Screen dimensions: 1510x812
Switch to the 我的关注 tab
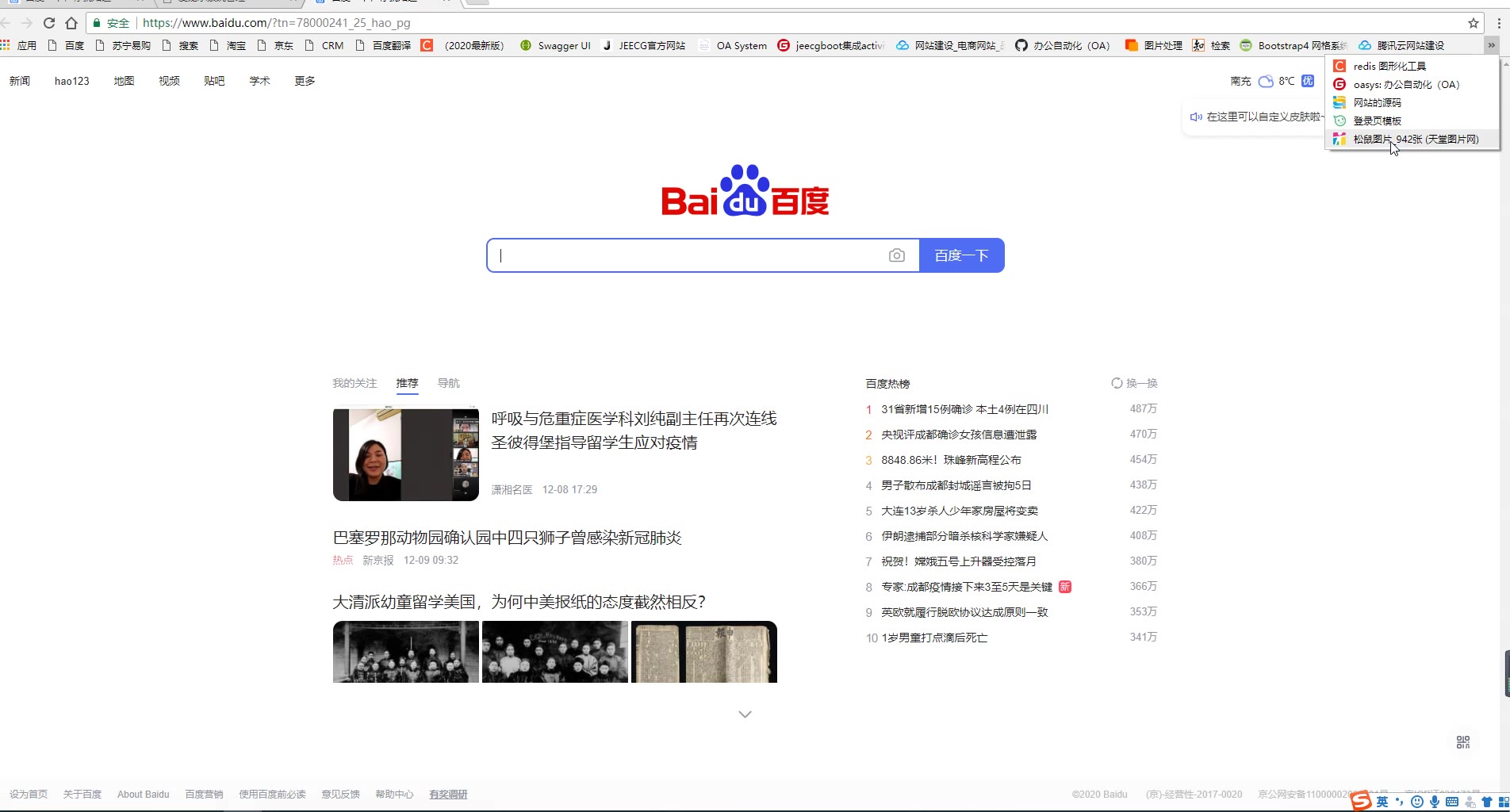355,383
